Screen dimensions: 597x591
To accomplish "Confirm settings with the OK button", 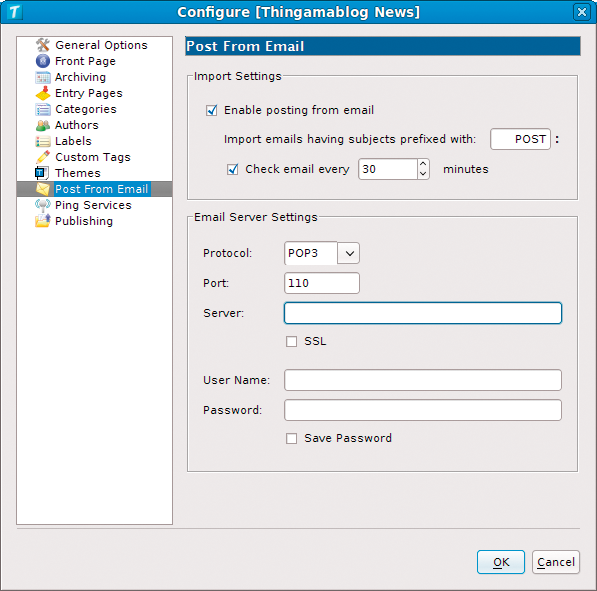I will (501, 562).
